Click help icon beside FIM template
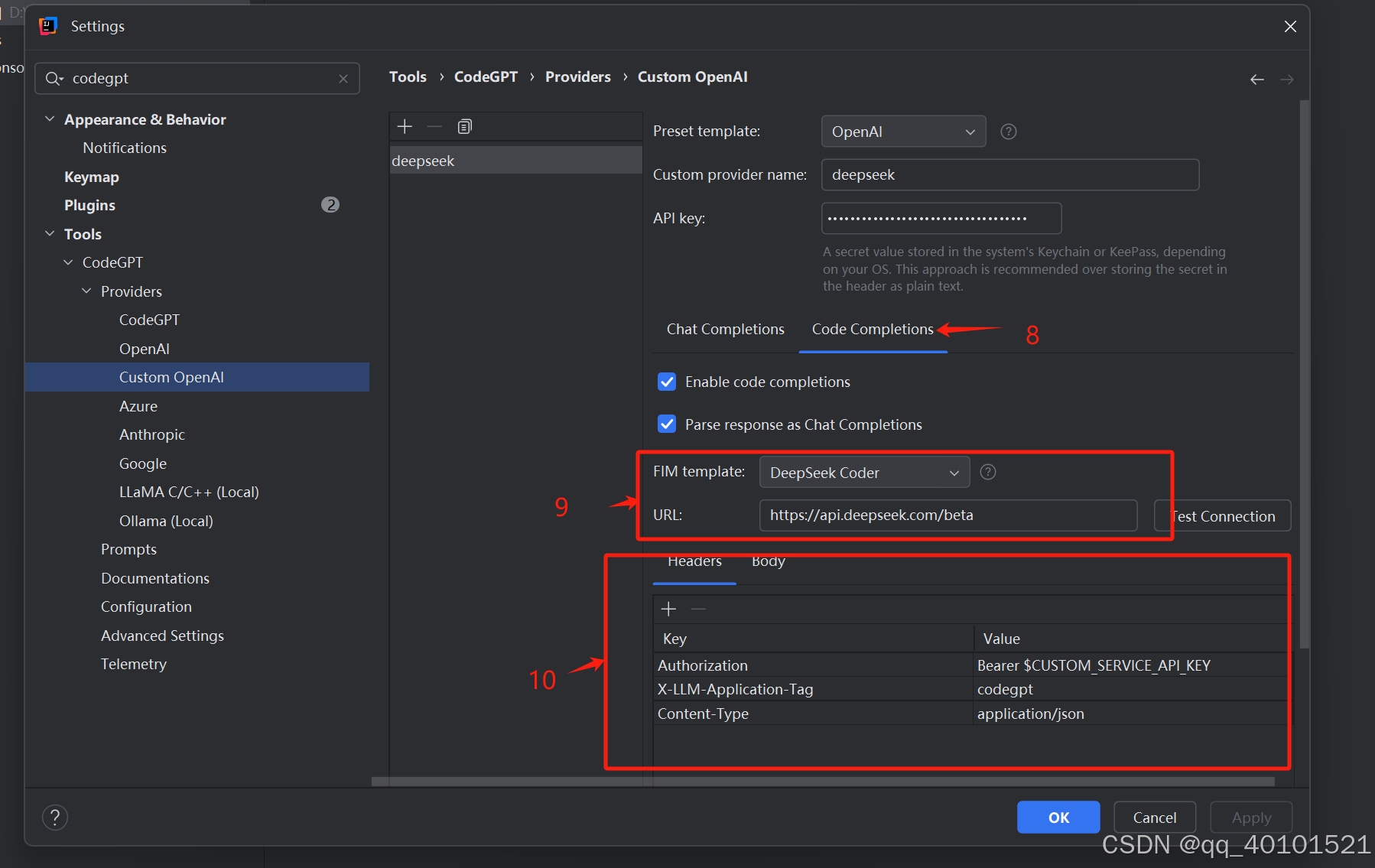 point(988,472)
